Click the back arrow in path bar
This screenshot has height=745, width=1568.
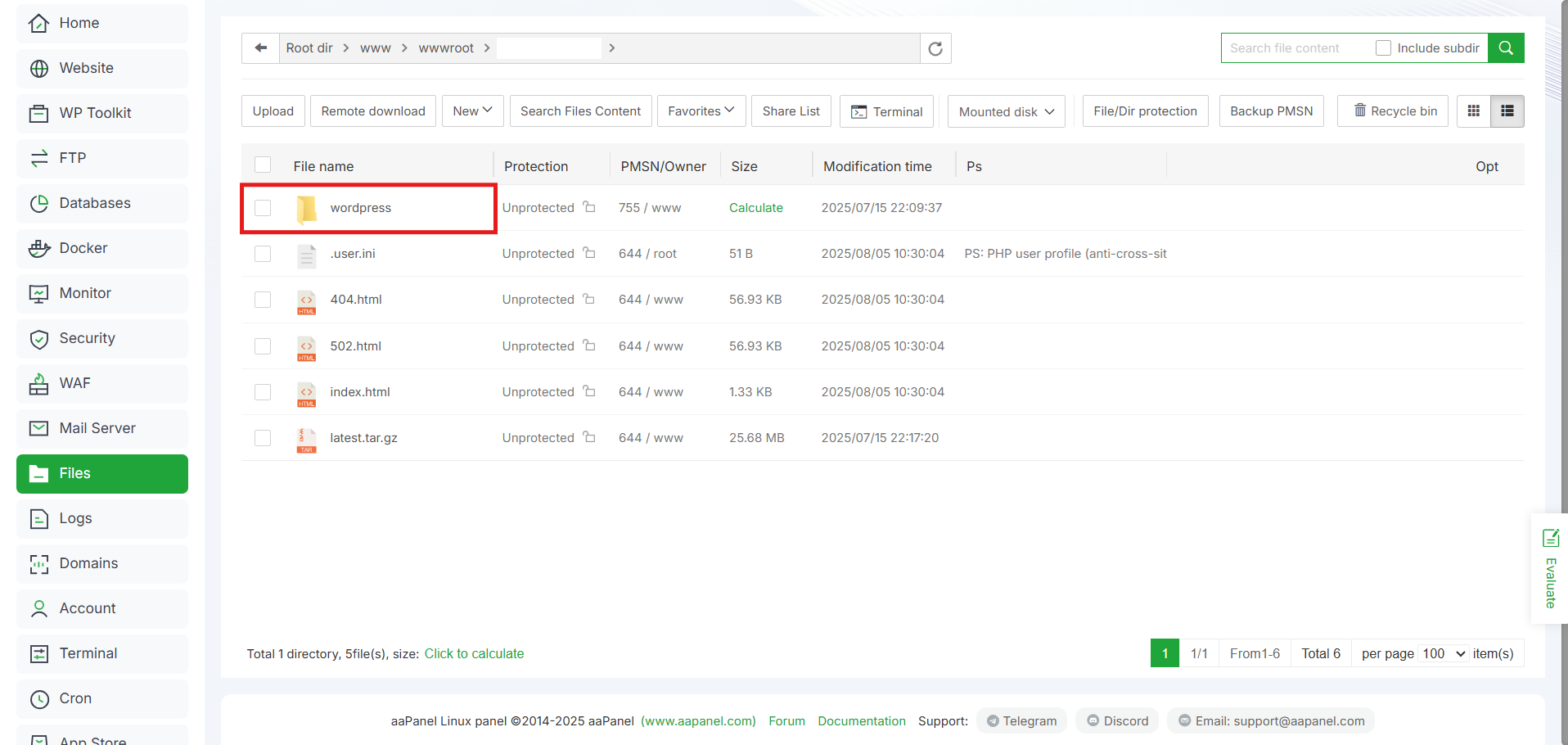(261, 48)
